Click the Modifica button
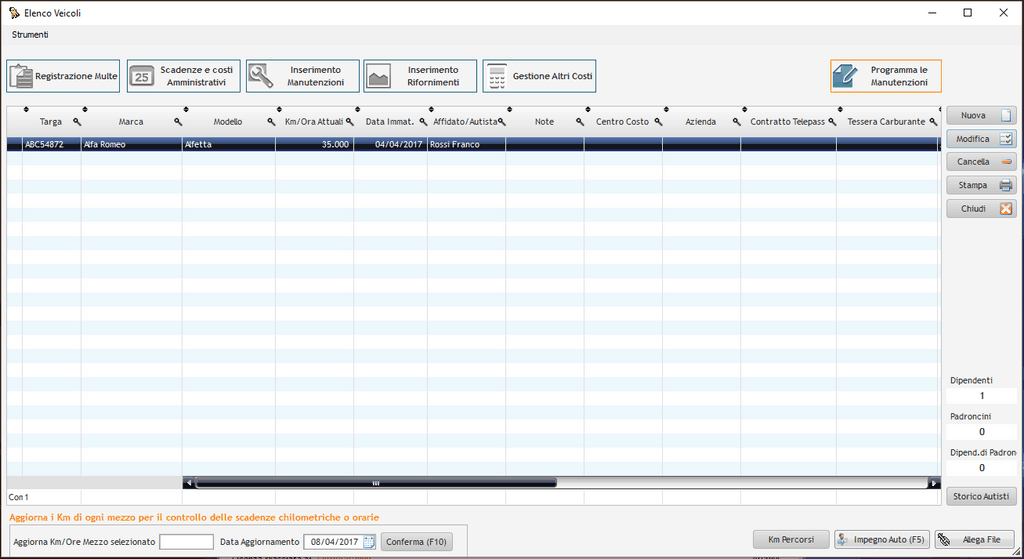Image resolution: width=1024 pixels, height=559 pixels. click(981, 139)
